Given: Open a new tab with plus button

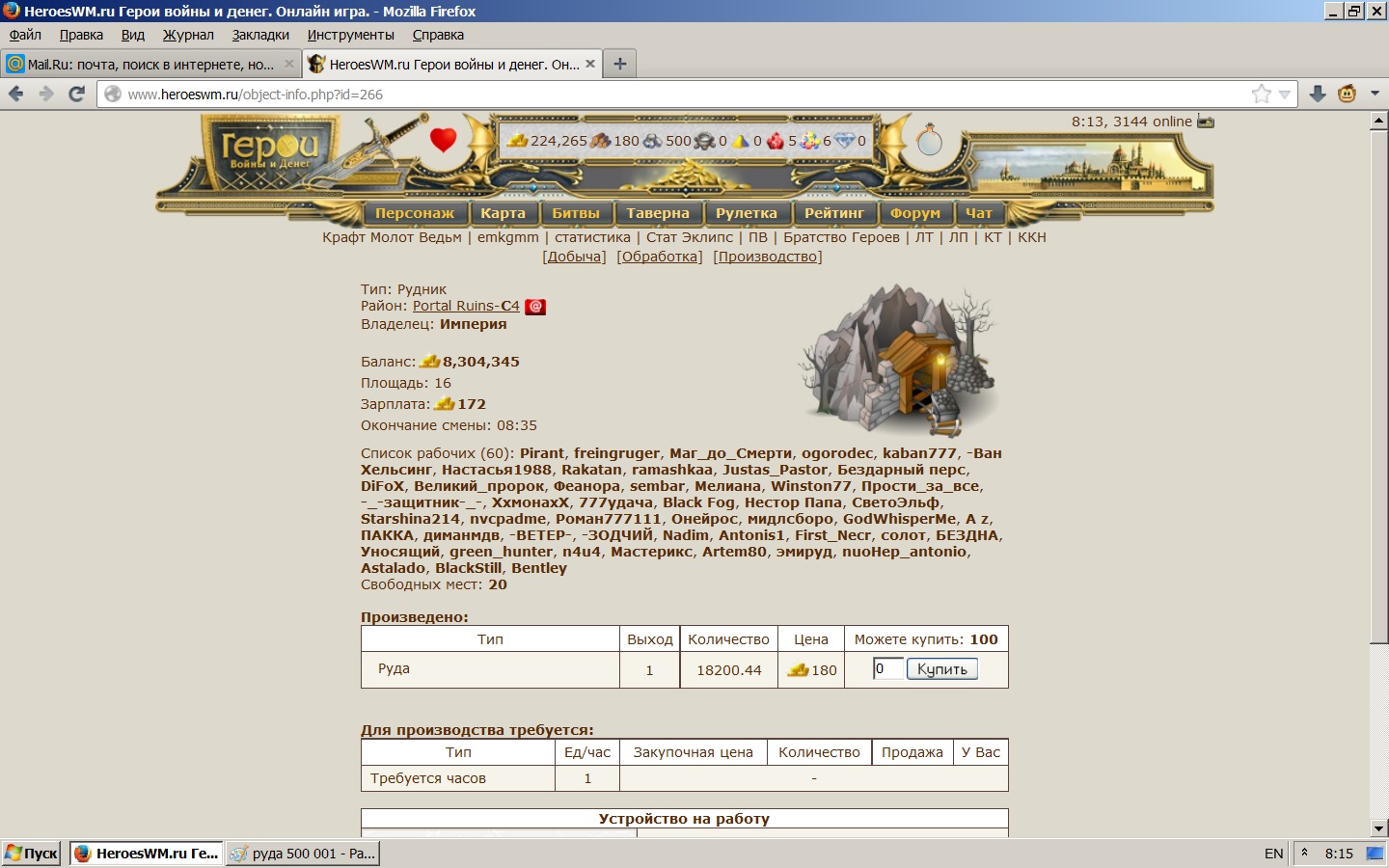Looking at the screenshot, I should click(620, 64).
